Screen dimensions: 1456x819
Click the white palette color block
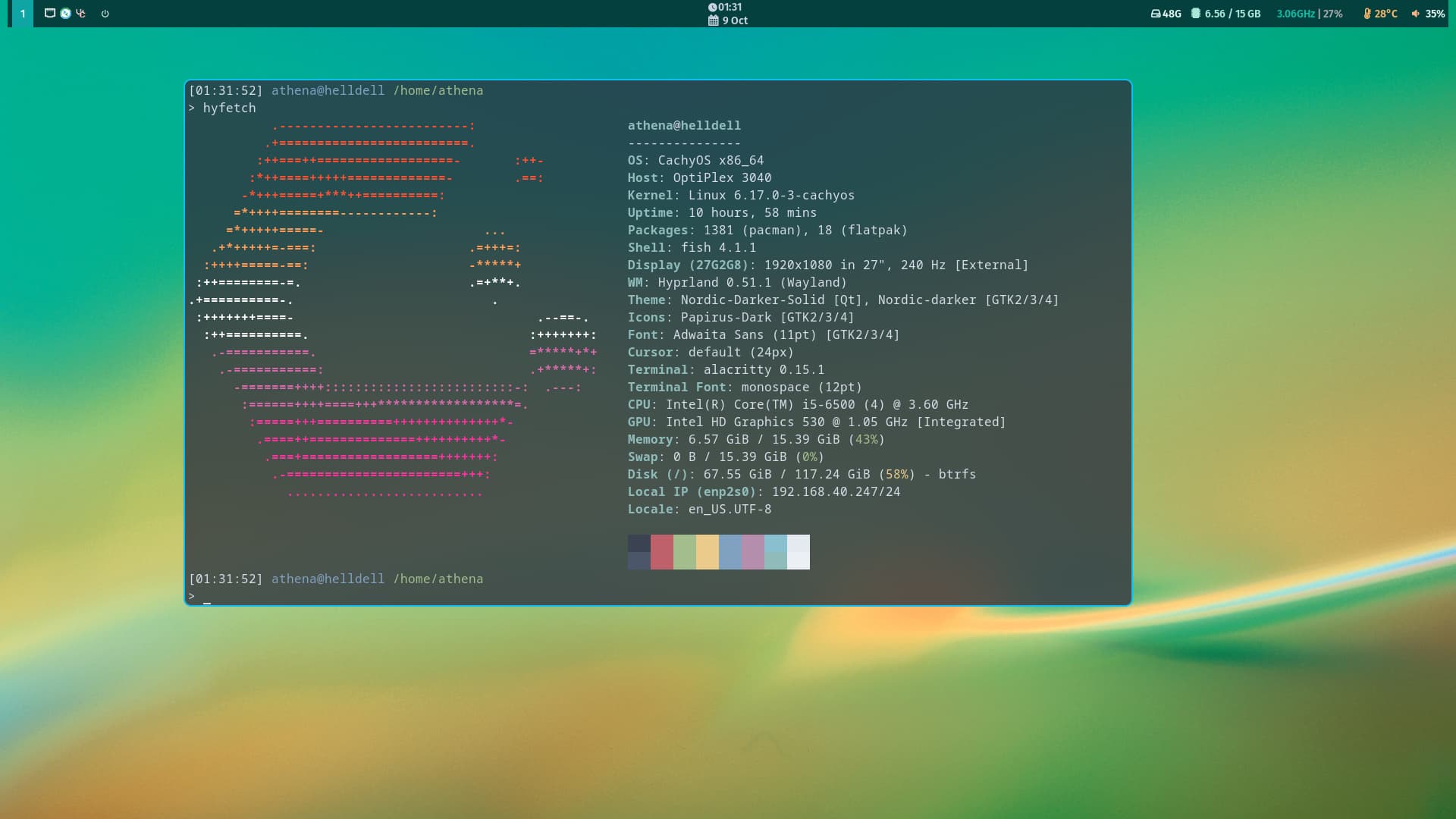coord(798,552)
